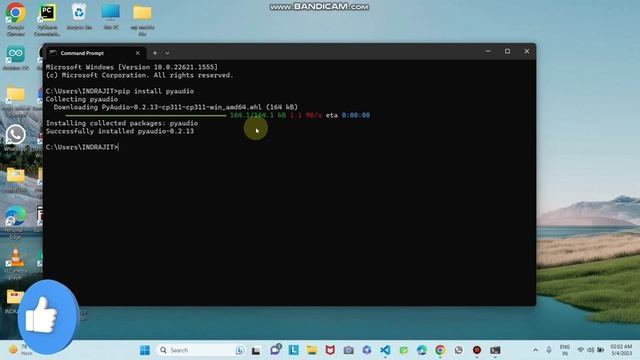Open a new terminal tab
This screenshot has width=640, height=360.
pyautogui.click(x=155, y=53)
